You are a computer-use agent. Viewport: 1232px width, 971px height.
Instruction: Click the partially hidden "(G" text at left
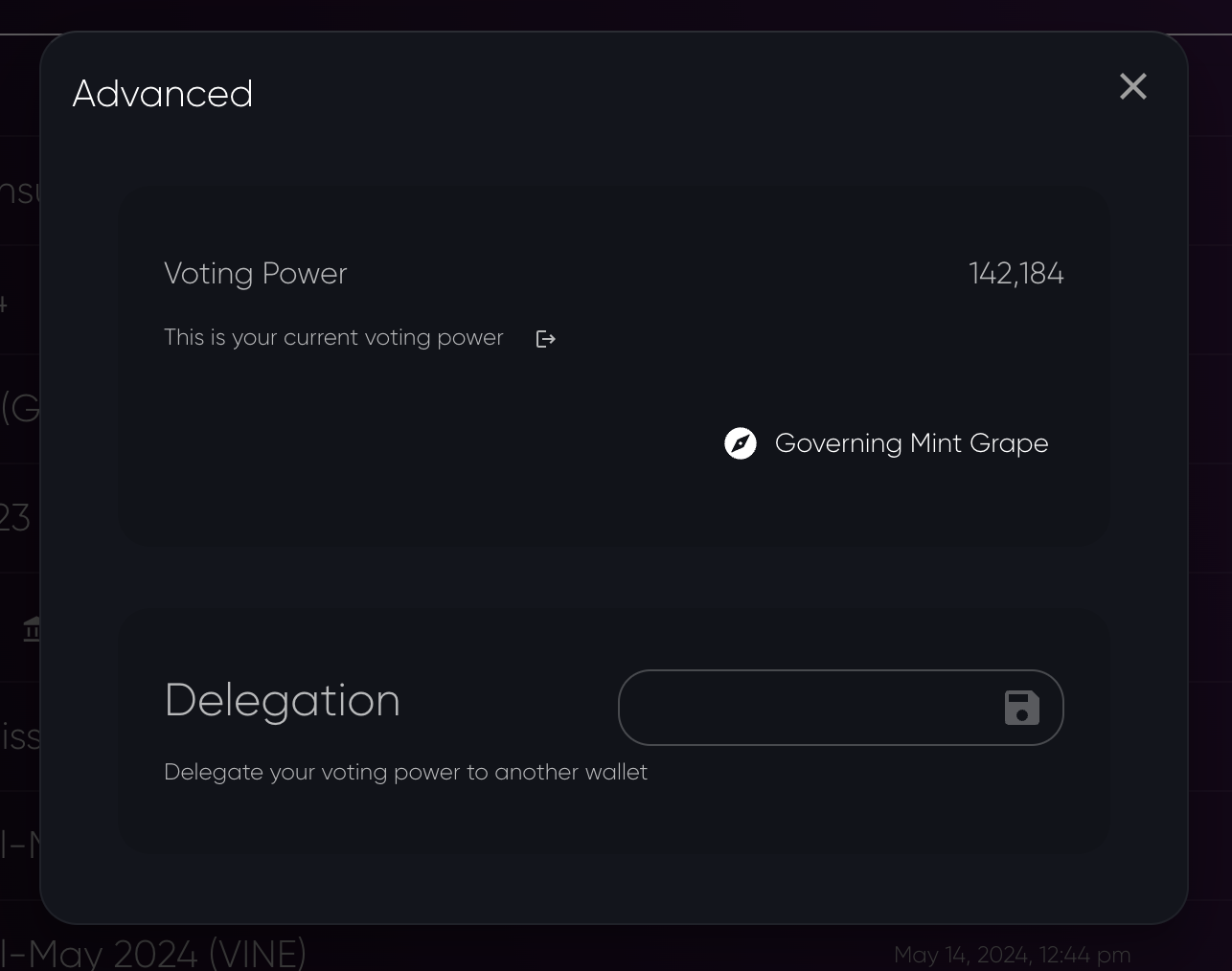[20, 409]
